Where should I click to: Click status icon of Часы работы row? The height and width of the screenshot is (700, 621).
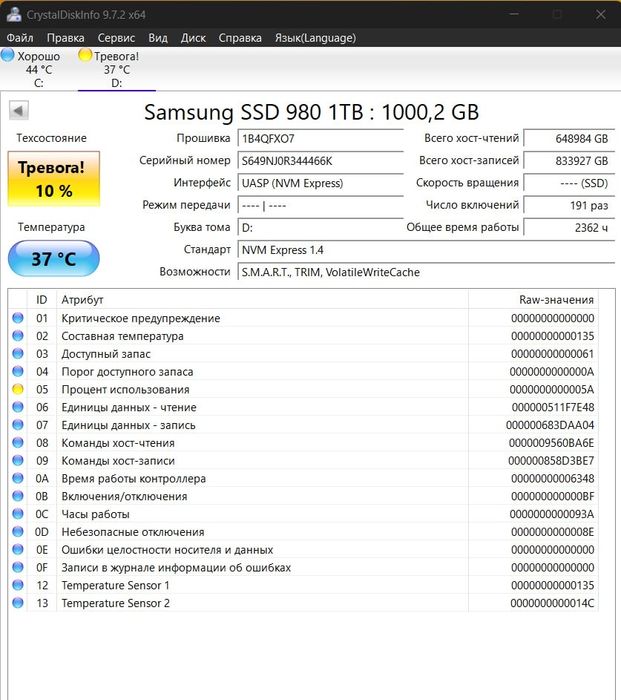click(18, 514)
